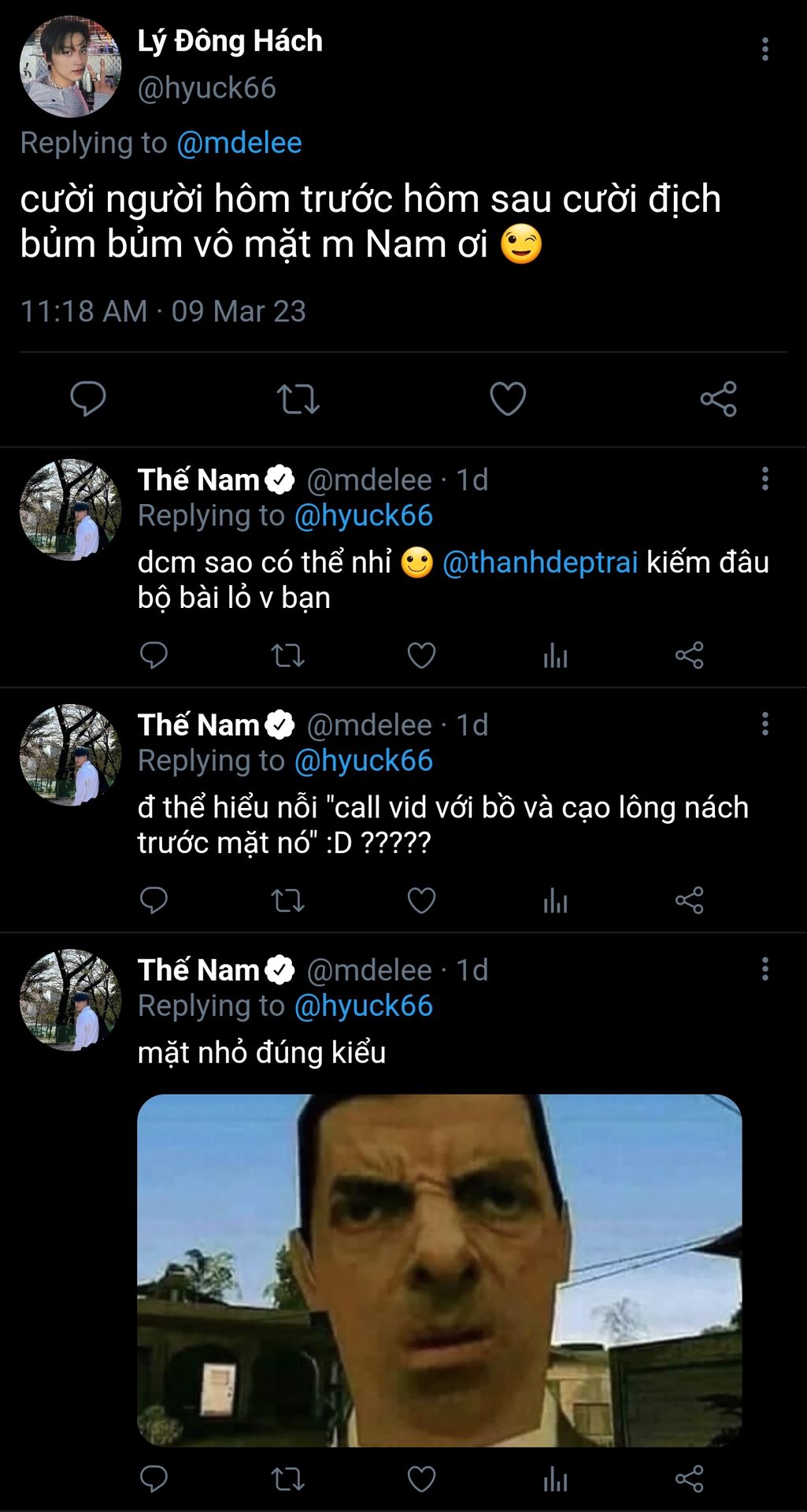View analytics for the 'mặt nhỏ đúng kiểu' tweet
The width and height of the screenshot is (807, 1512).
[555, 1479]
